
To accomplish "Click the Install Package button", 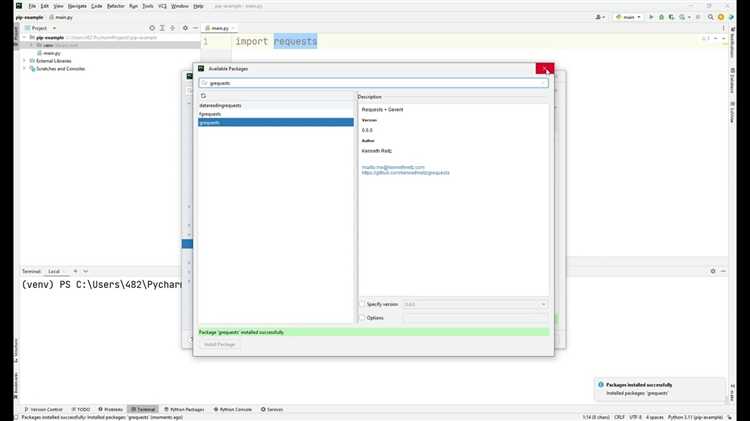I will (220, 344).
